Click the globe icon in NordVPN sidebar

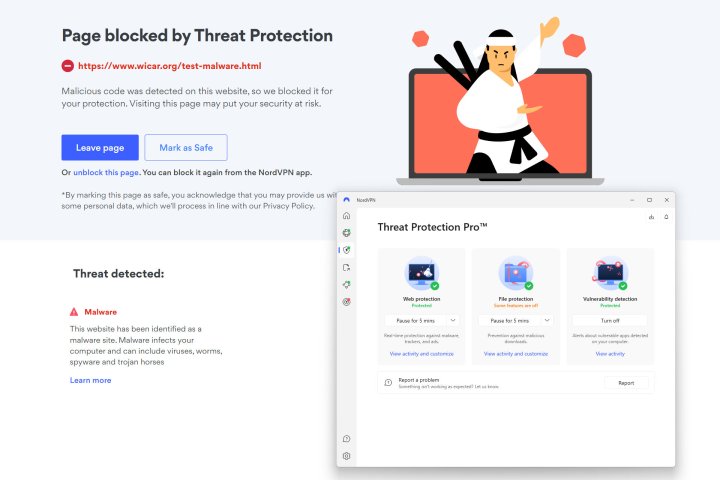(x=346, y=232)
